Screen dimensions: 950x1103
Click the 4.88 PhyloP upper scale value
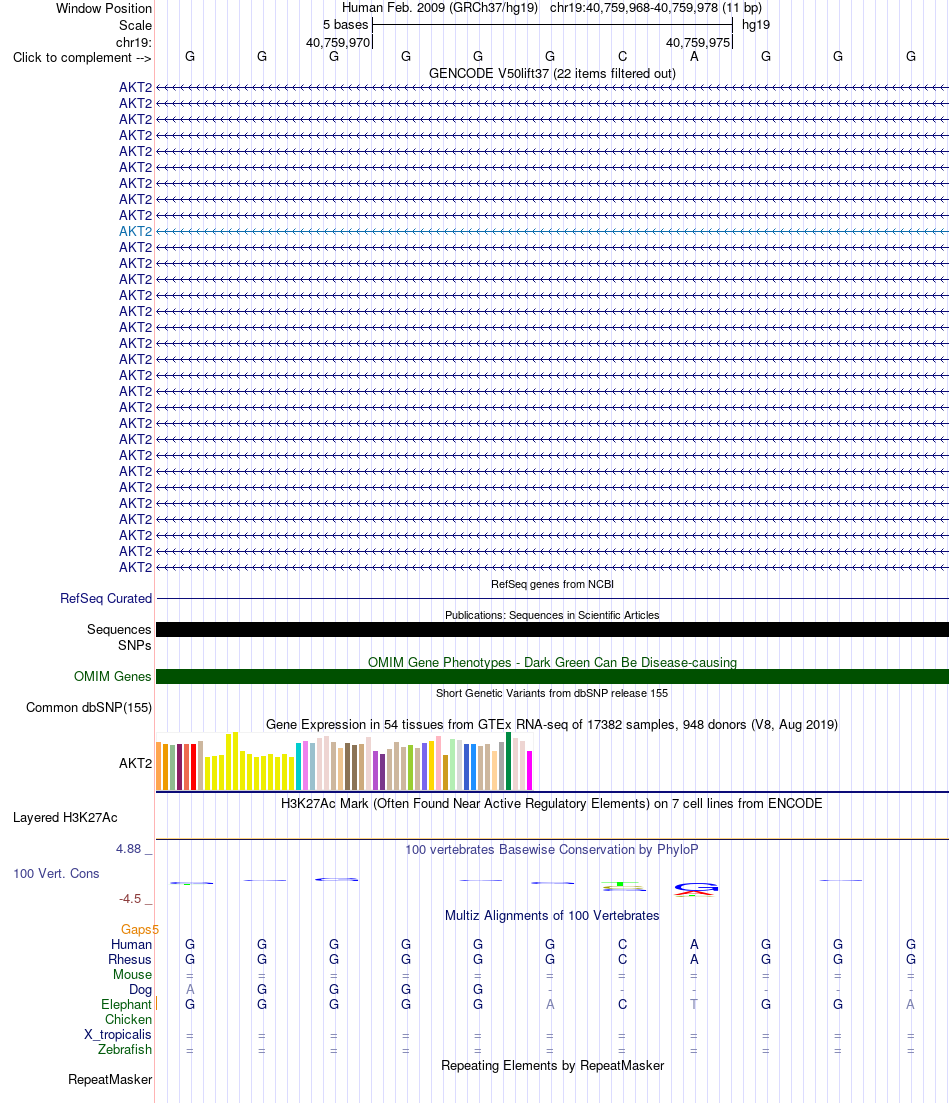[129, 849]
